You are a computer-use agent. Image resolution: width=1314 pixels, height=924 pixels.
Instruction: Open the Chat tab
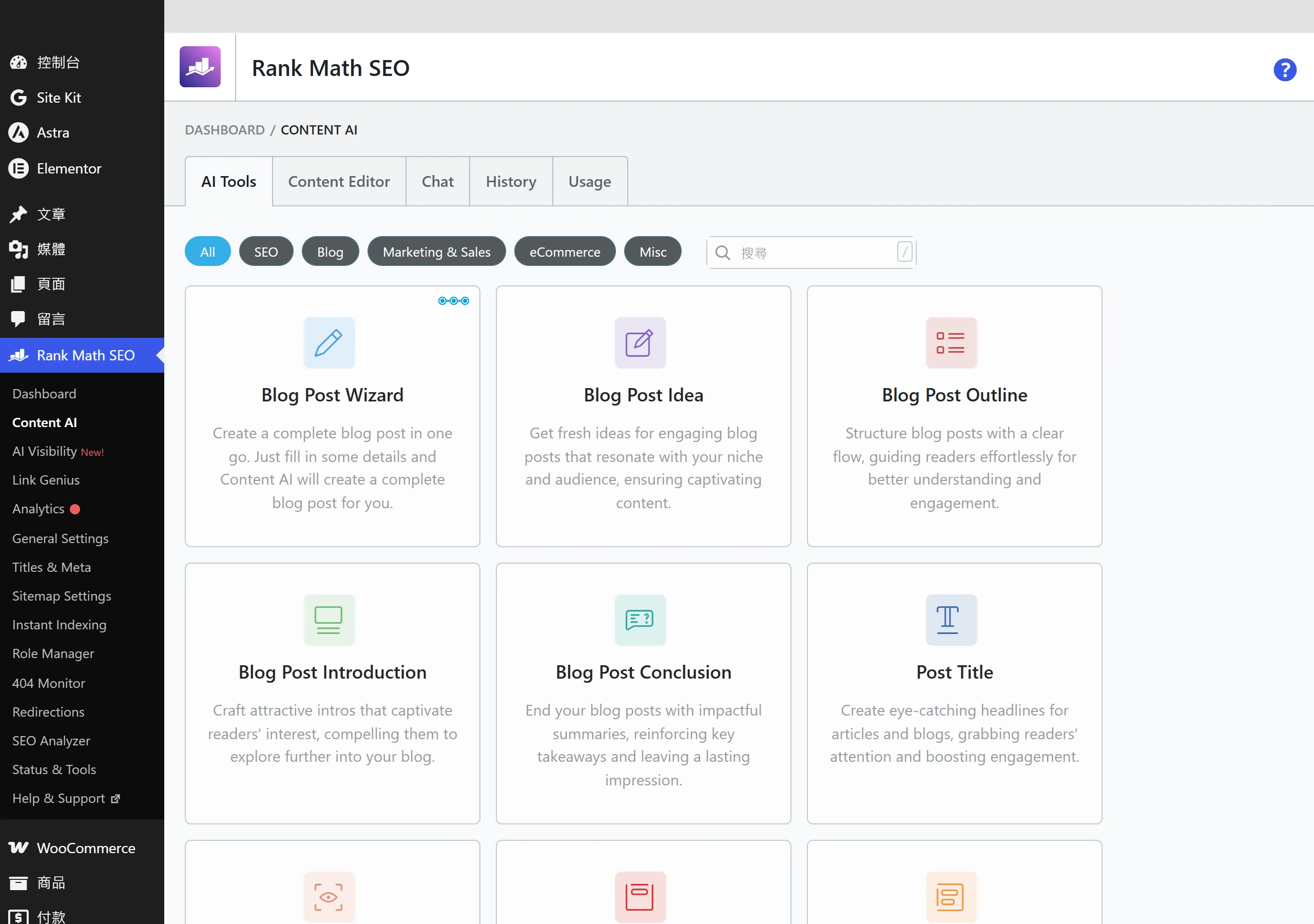point(438,182)
